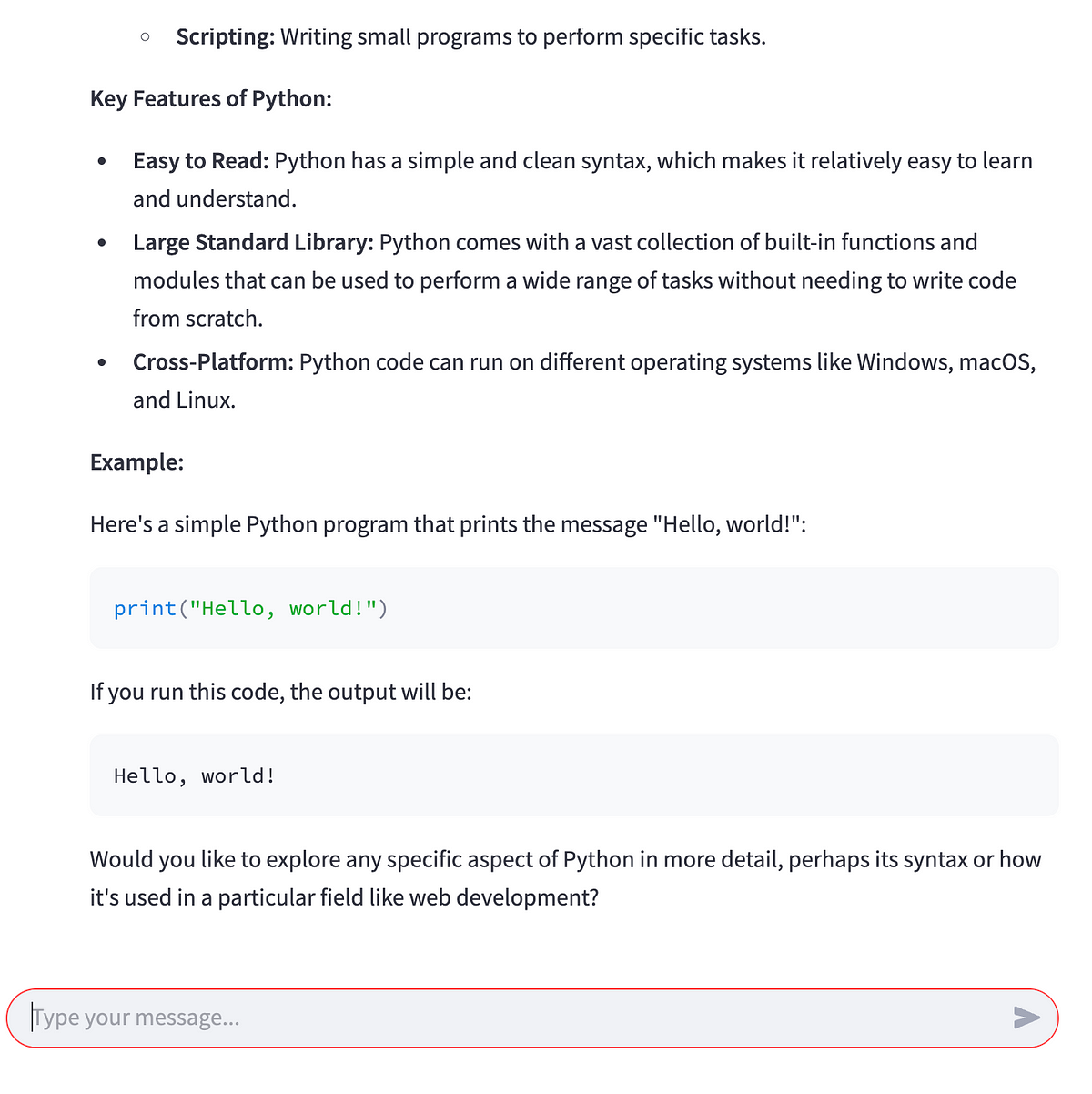This screenshot has height=1094, width=1092.
Task: Click the word "print" in the code
Action: [x=145, y=608]
